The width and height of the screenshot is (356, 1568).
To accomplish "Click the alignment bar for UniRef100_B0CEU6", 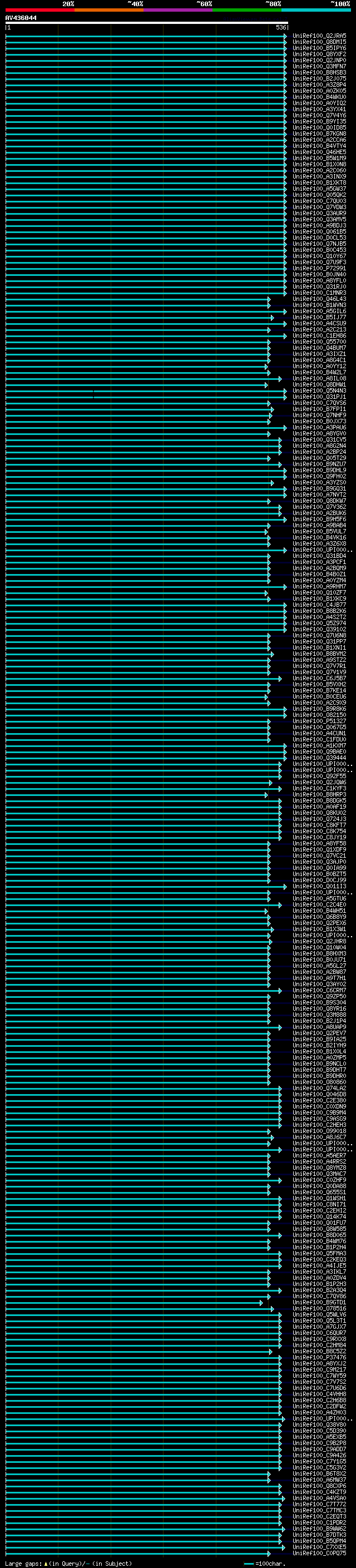I will coord(137,697).
